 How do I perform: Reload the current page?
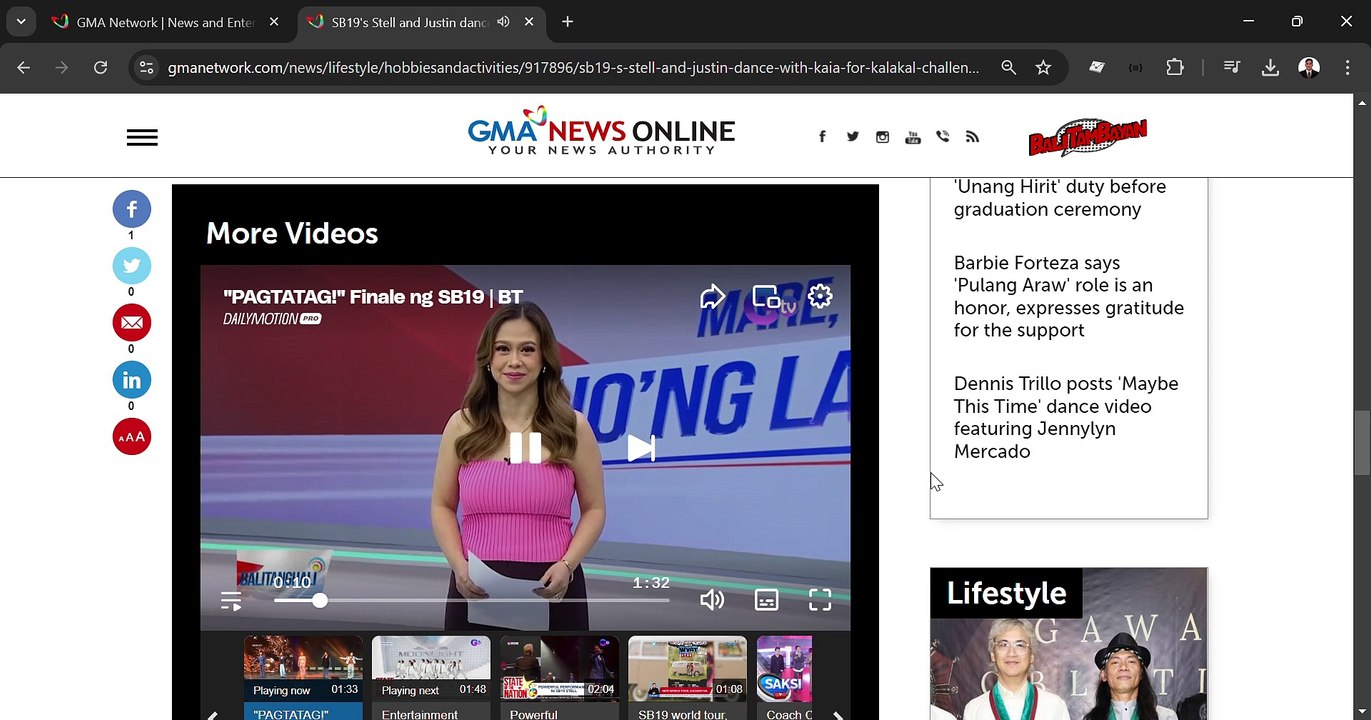100,68
